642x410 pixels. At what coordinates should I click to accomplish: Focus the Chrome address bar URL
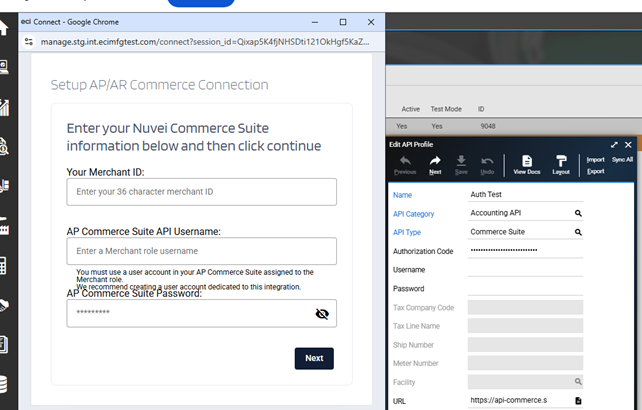click(x=205, y=42)
